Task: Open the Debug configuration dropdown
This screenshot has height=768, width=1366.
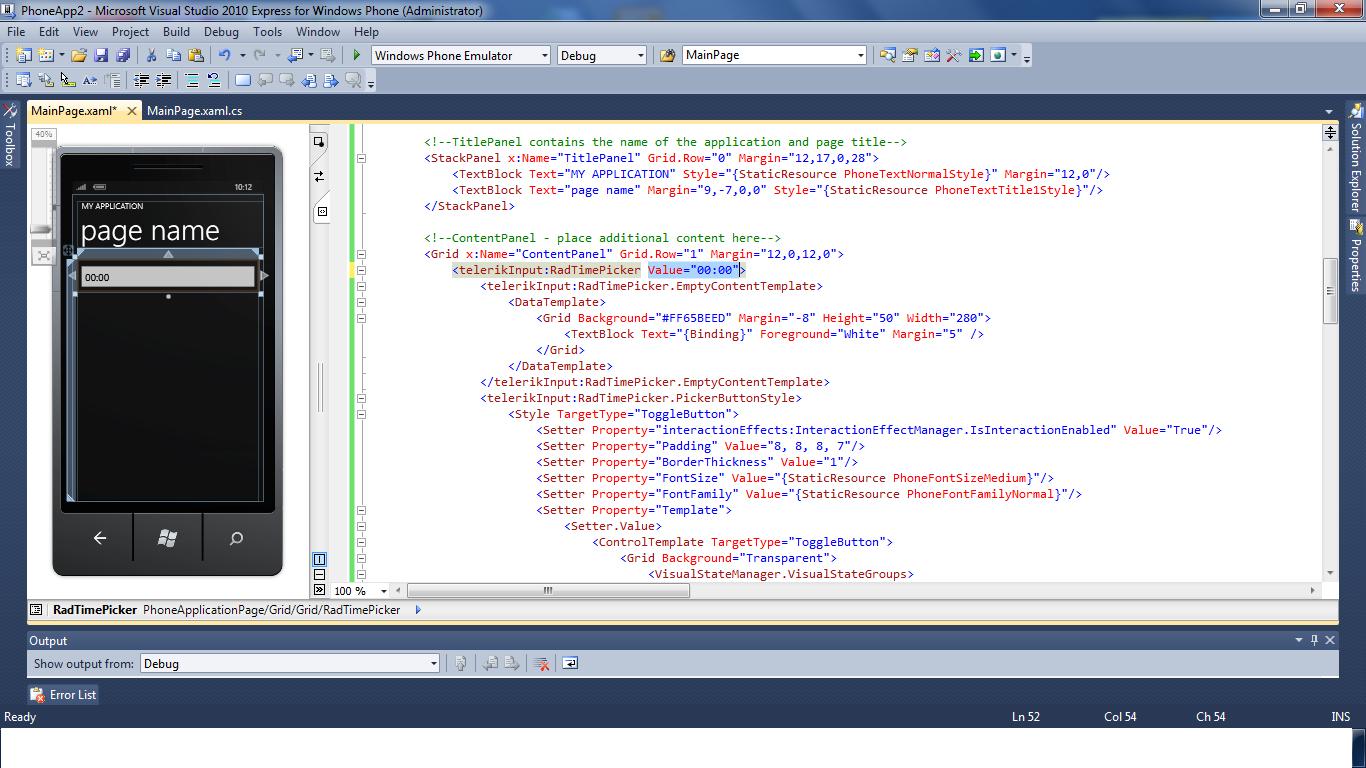Action: pos(602,55)
